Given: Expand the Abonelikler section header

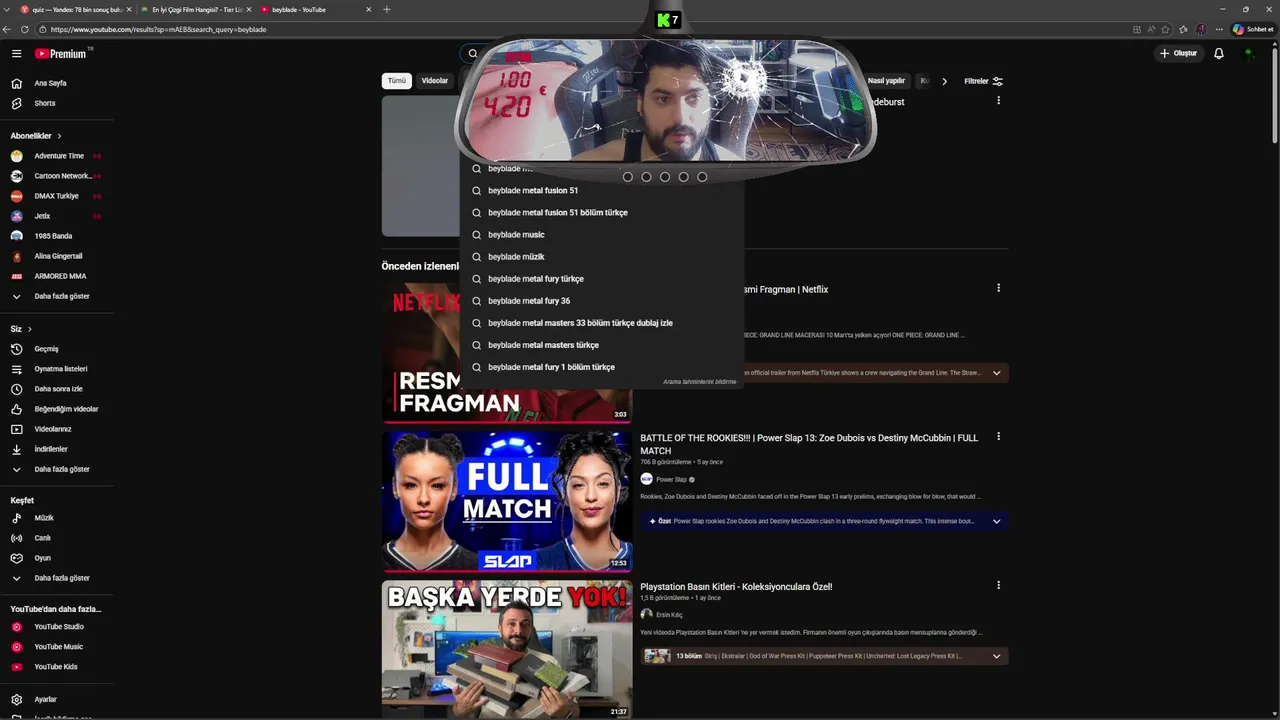Looking at the screenshot, I should coord(36,136).
